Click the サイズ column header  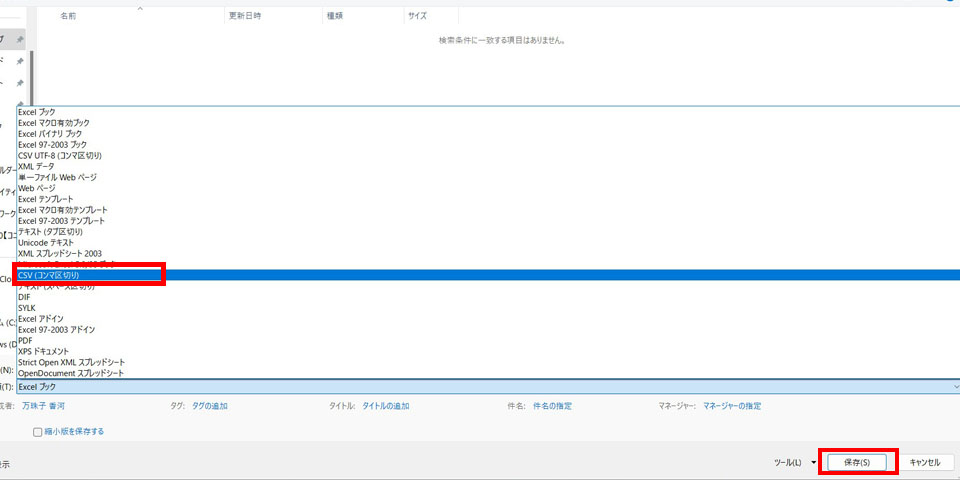click(418, 17)
